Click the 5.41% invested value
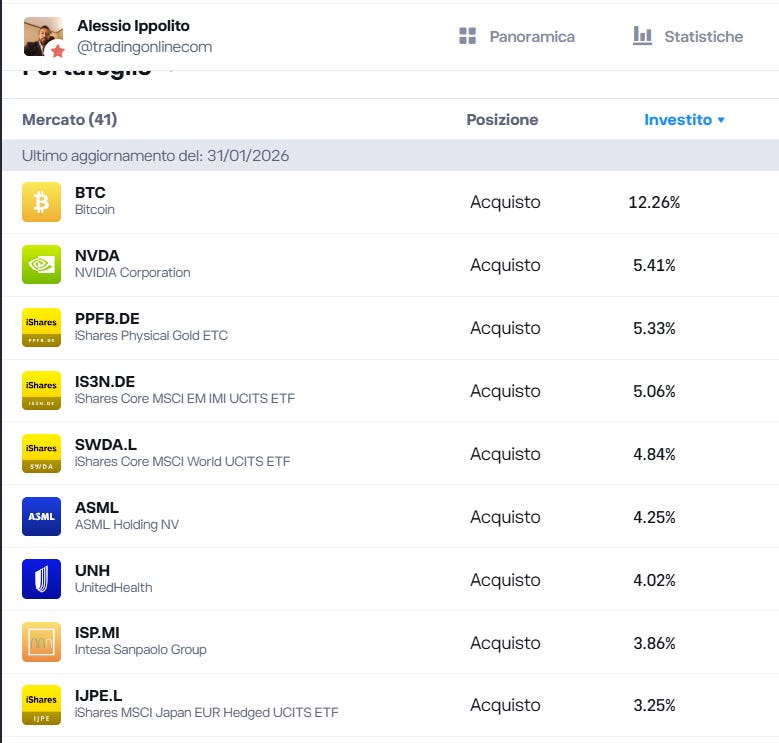Image resolution: width=779 pixels, height=743 pixels. 654,265
